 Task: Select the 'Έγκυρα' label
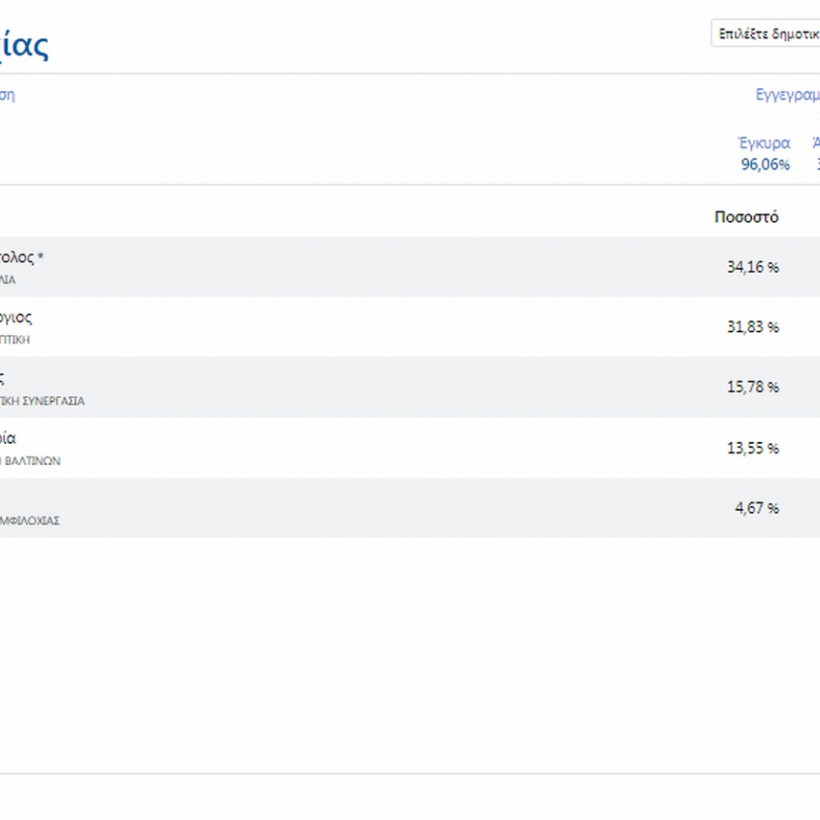pyautogui.click(x=764, y=143)
